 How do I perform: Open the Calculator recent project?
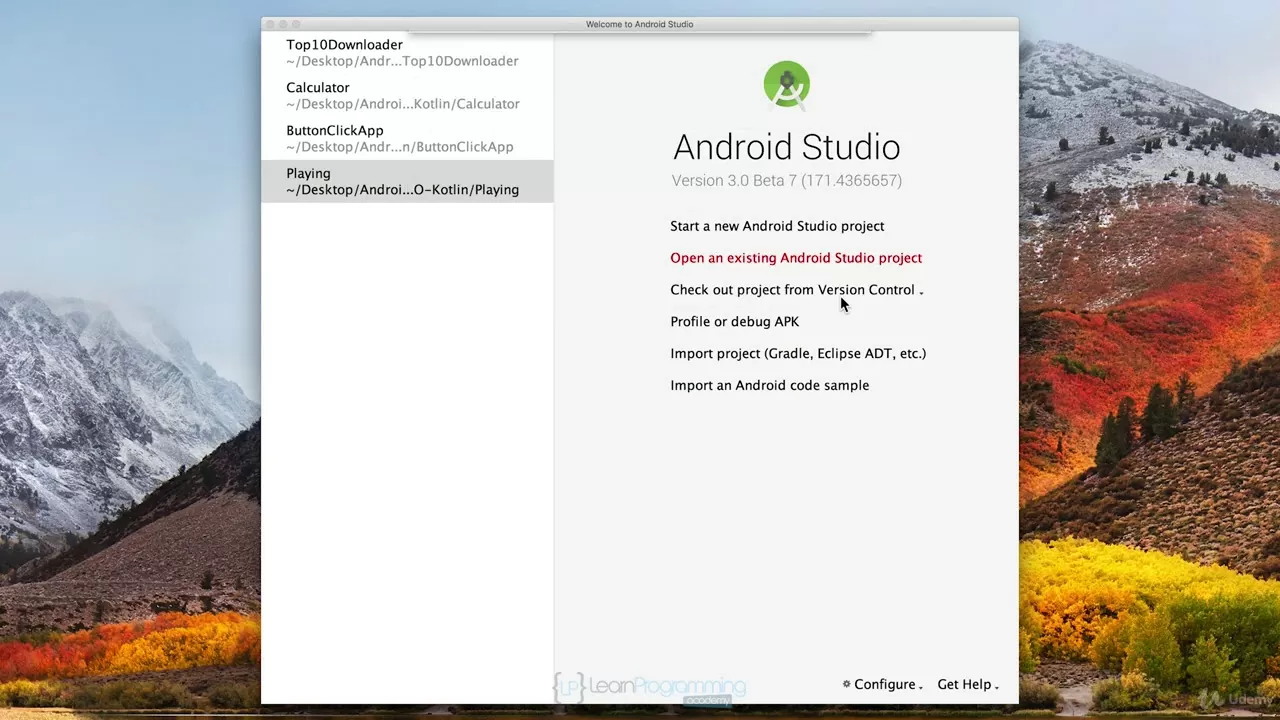coord(407,96)
